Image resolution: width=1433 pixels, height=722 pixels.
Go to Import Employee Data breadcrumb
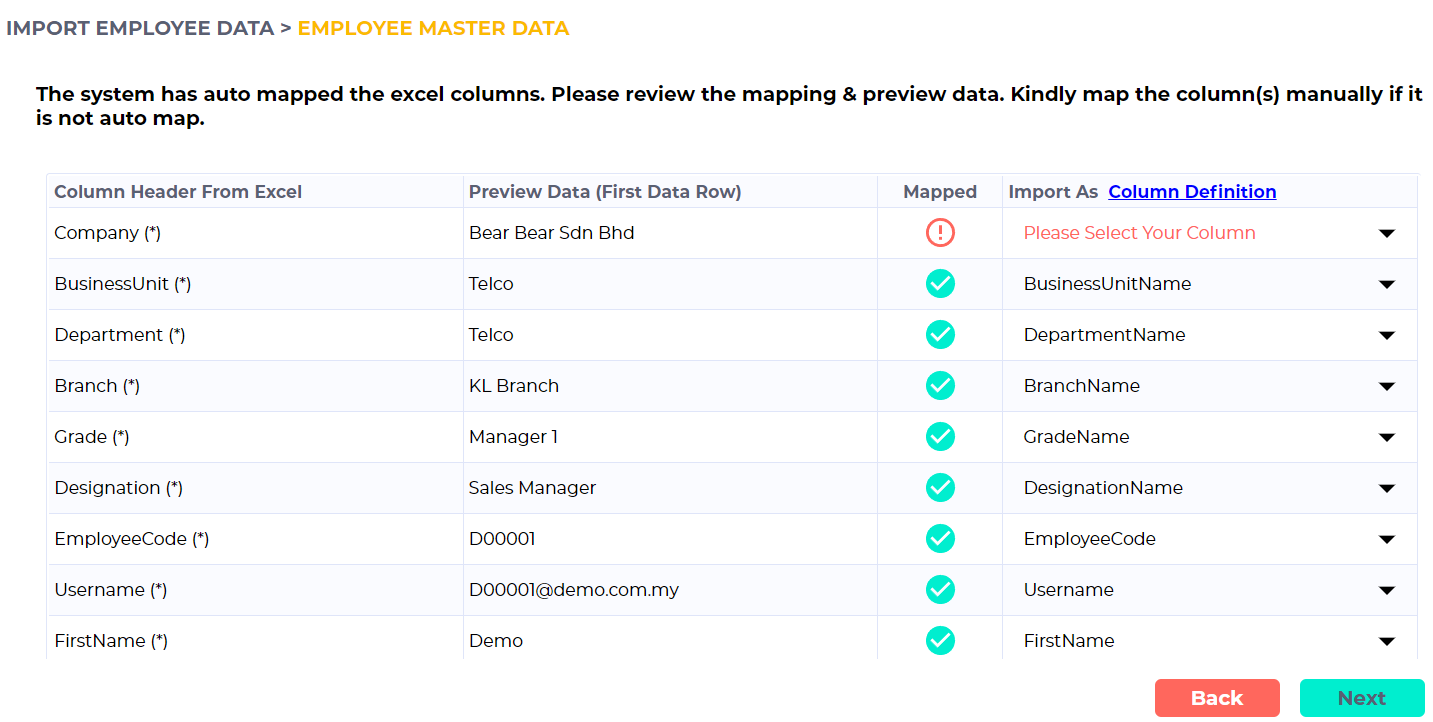[x=140, y=28]
